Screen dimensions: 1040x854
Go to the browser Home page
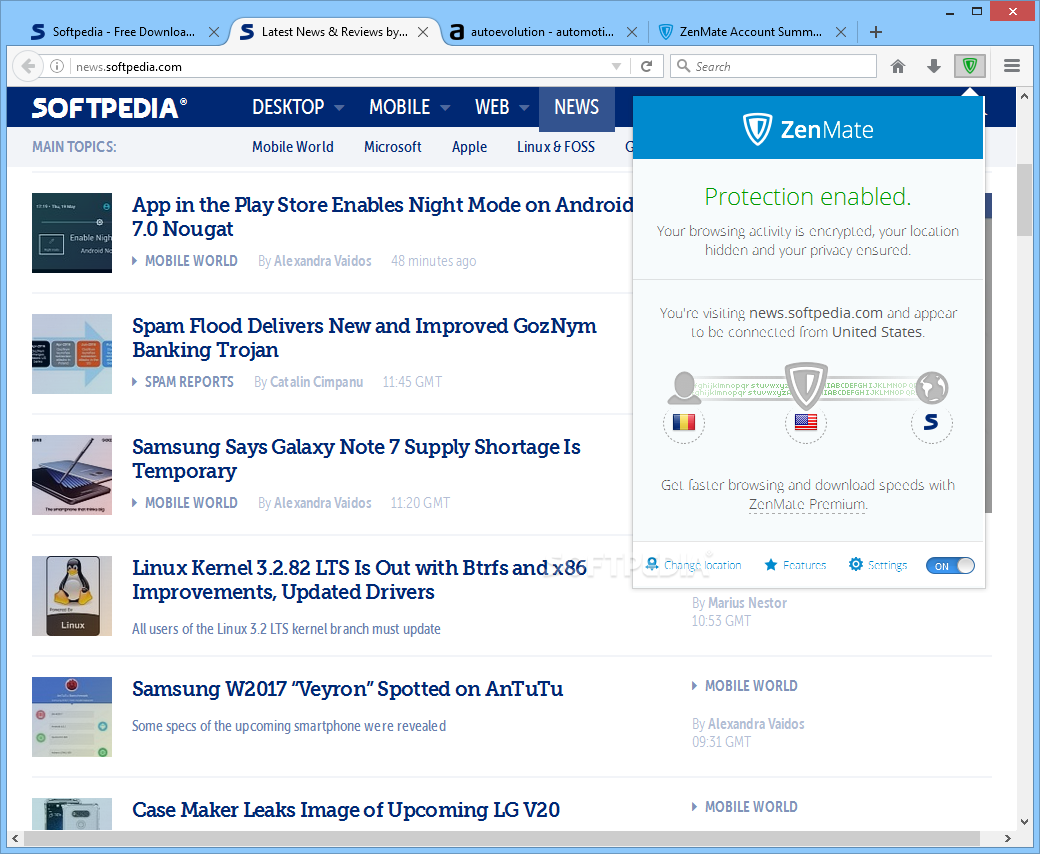(898, 66)
